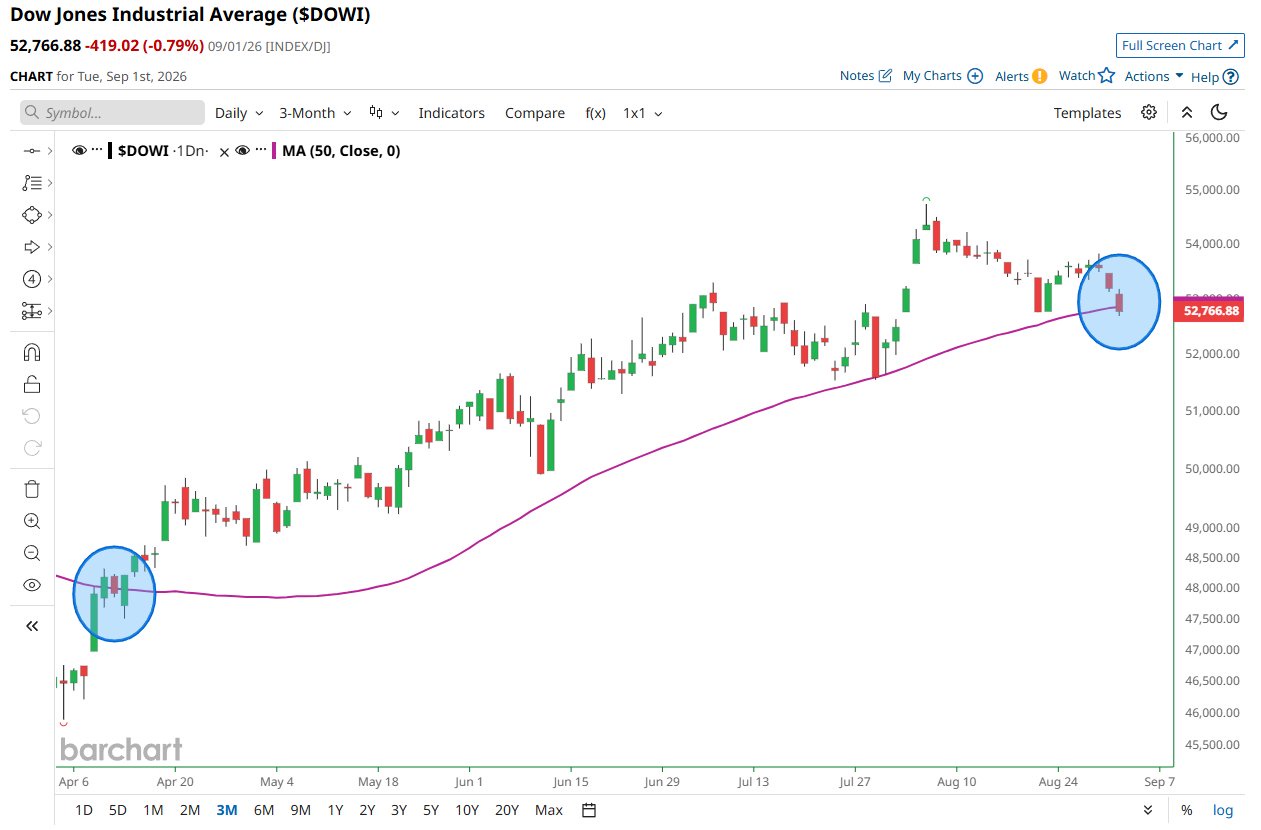Open $DOWI series options dots
Image resolution: width=1261 pixels, height=830 pixels.
(97, 151)
